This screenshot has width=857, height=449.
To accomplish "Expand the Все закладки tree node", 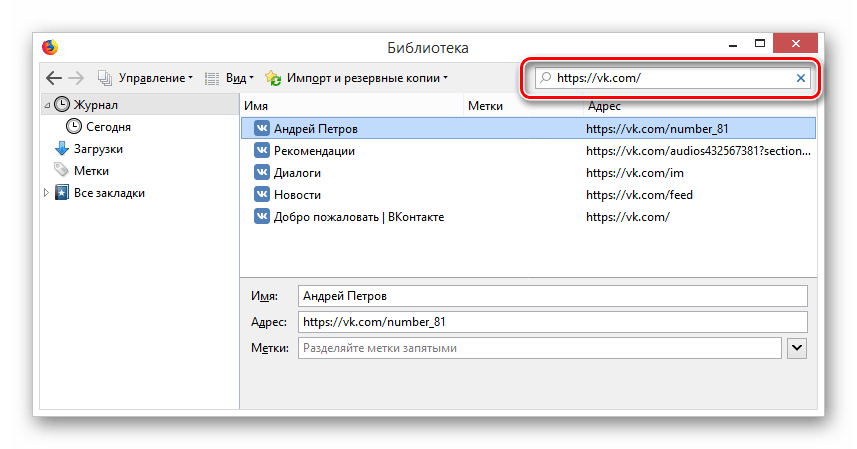I will [46, 193].
